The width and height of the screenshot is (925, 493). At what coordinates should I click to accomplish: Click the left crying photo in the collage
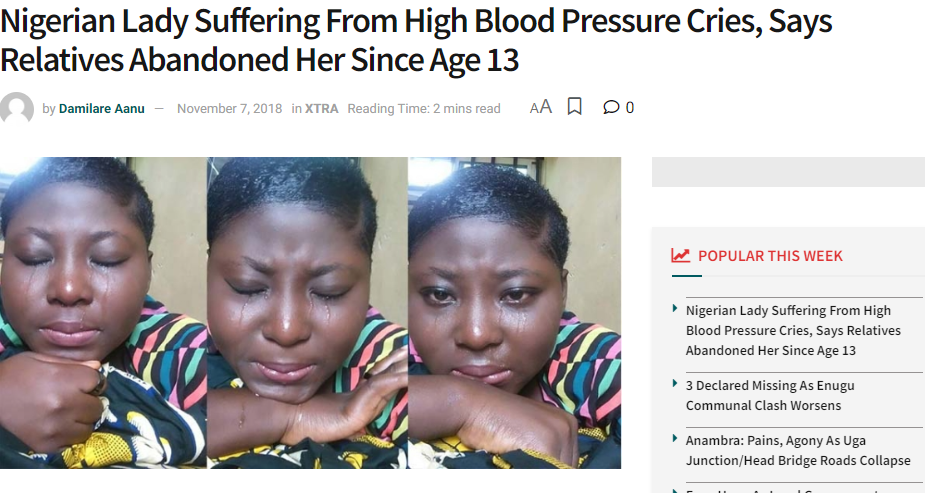(103, 312)
